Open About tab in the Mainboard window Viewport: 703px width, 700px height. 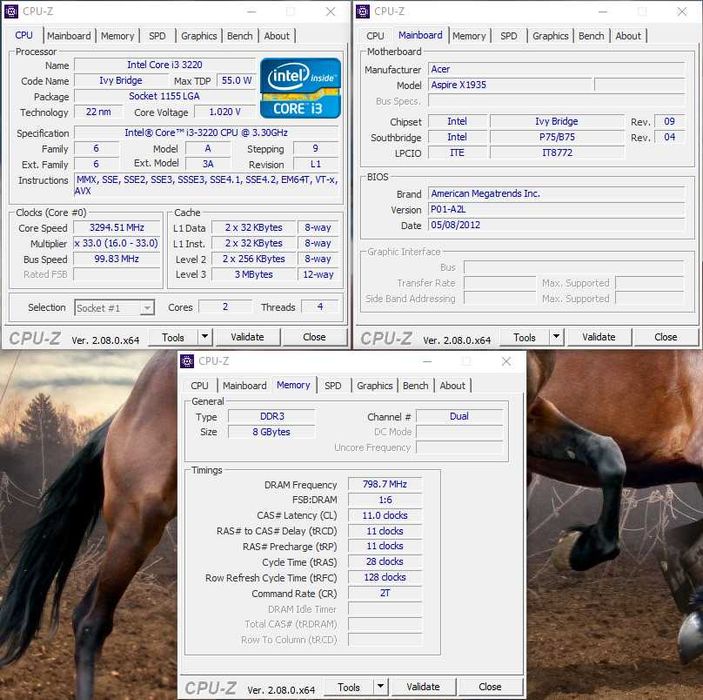click(628, 36)
